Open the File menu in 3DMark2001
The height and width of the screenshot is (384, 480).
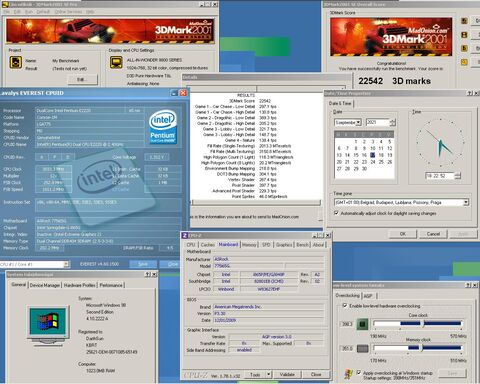[6, 12]
